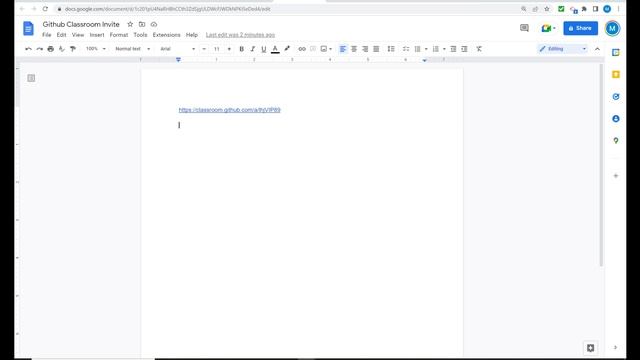Open numbered list options arrow
This screenshot has height=360, width=640.
(444, 49)
